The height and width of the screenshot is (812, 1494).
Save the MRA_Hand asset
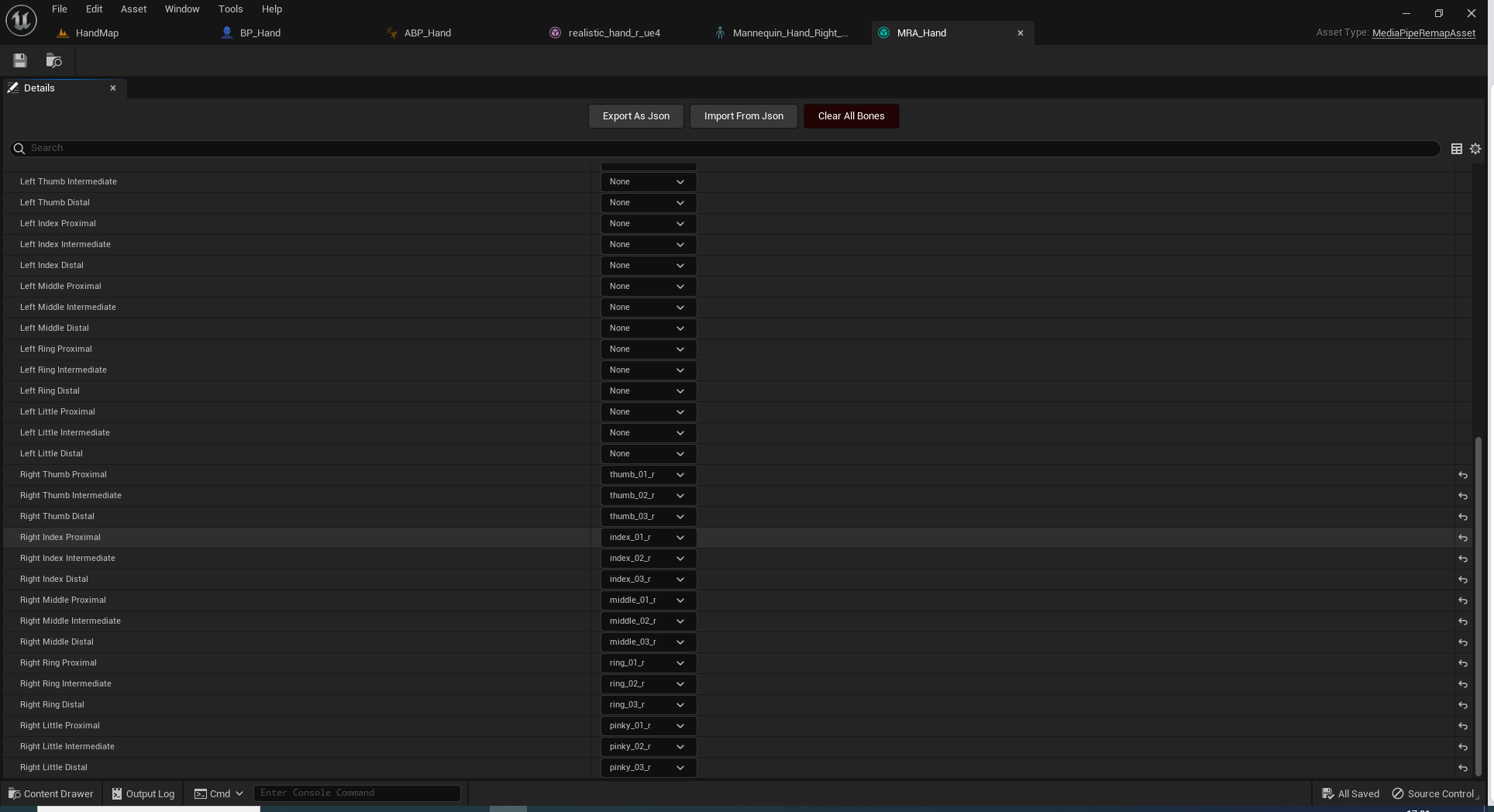coord(19,60)
